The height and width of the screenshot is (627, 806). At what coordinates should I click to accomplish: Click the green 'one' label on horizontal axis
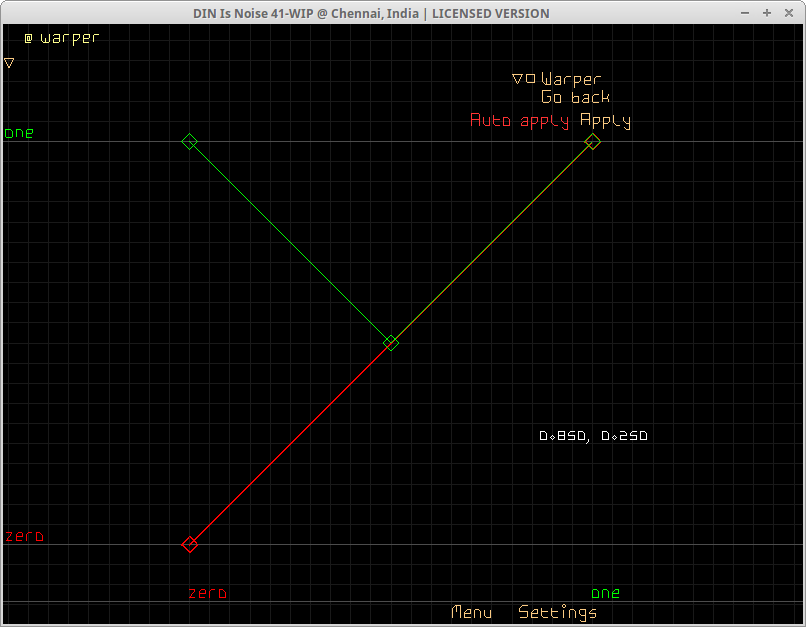[x=605, y=593]
